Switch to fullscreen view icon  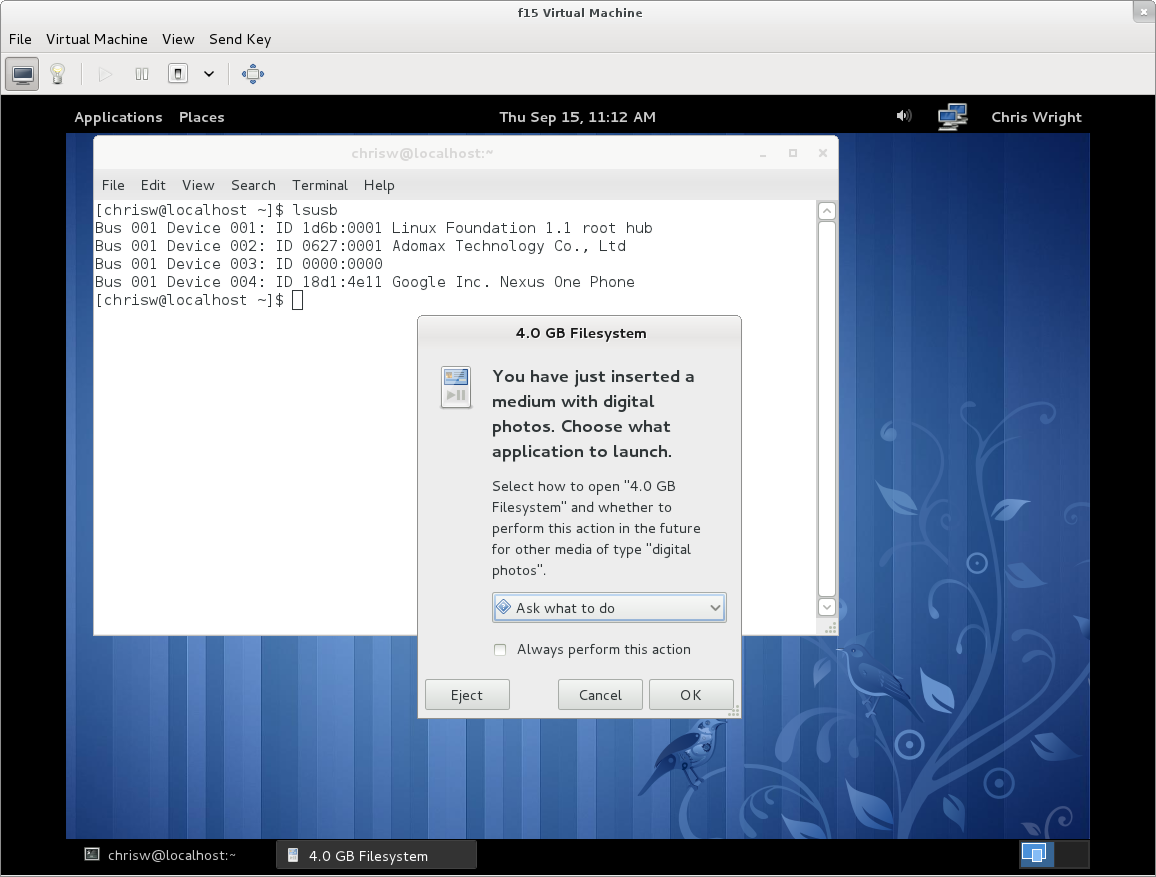tap(253, 74)
